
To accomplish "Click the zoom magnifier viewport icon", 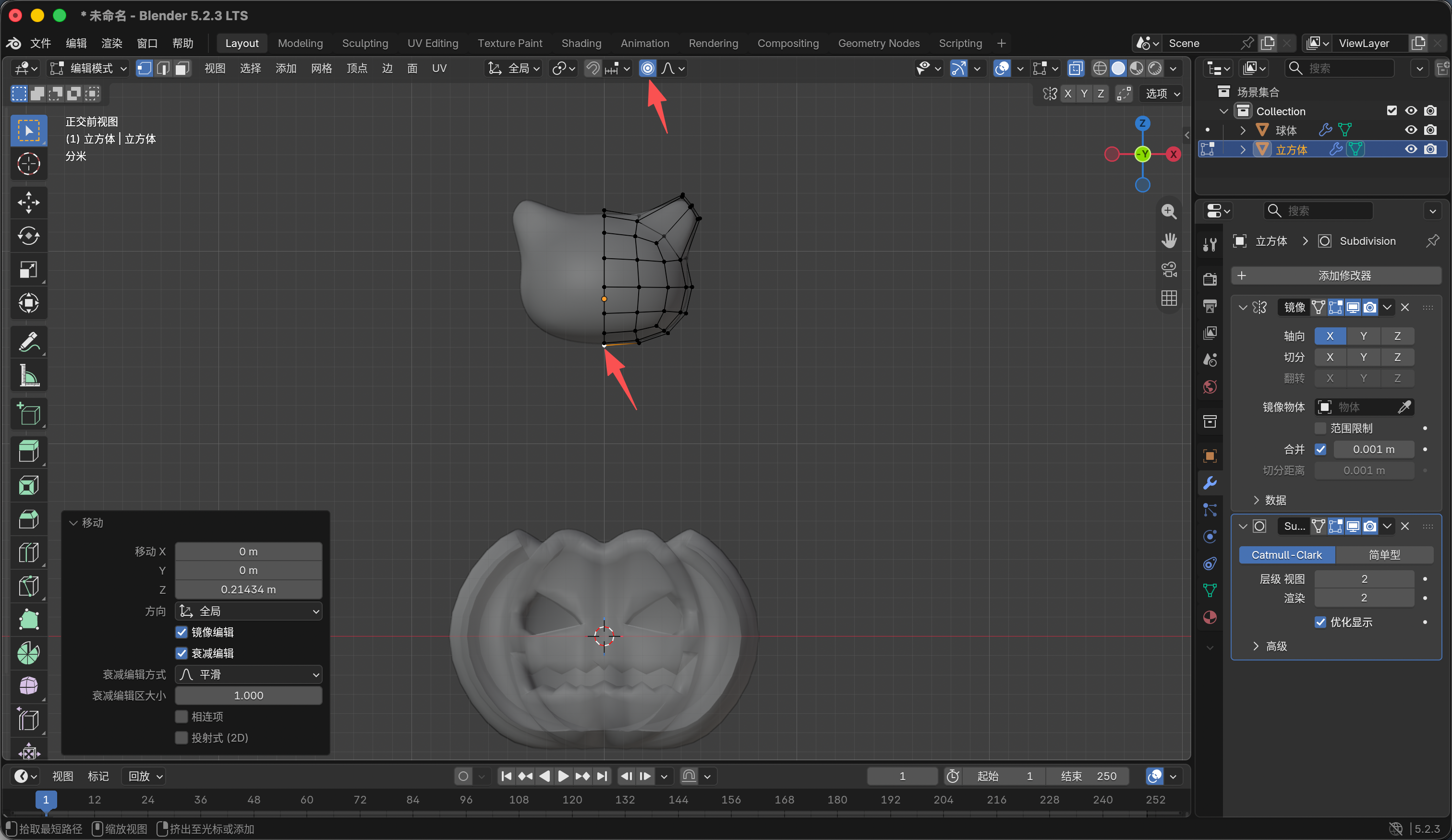I will [1169, 212].
